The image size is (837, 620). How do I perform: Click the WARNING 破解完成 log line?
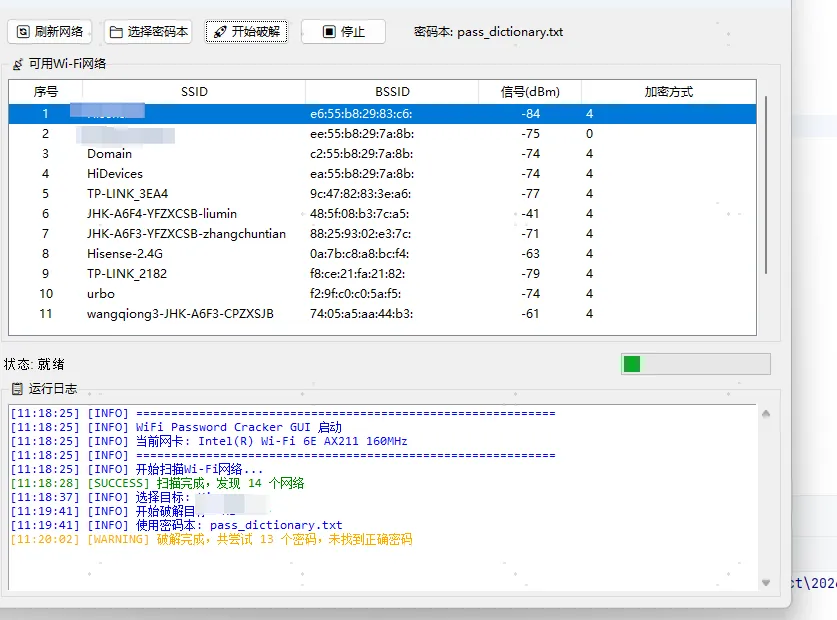[211, 539]
